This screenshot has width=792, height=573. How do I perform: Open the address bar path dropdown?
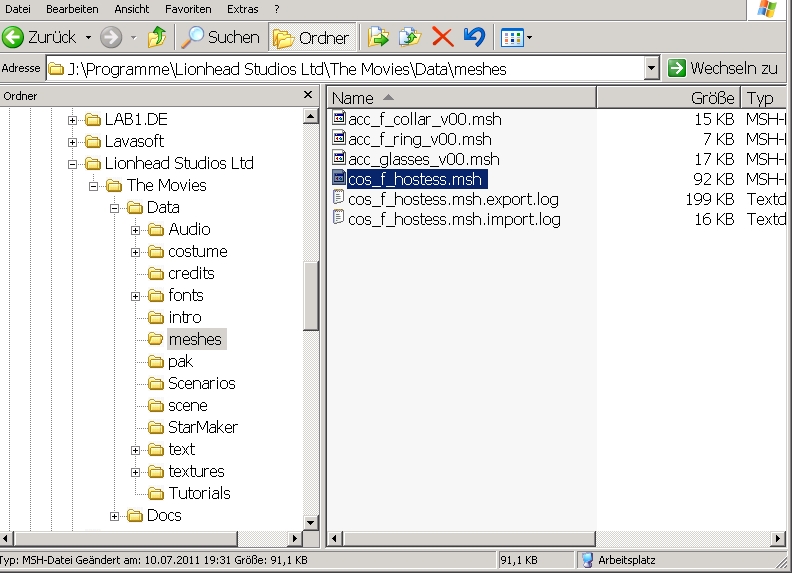[652, 68]
